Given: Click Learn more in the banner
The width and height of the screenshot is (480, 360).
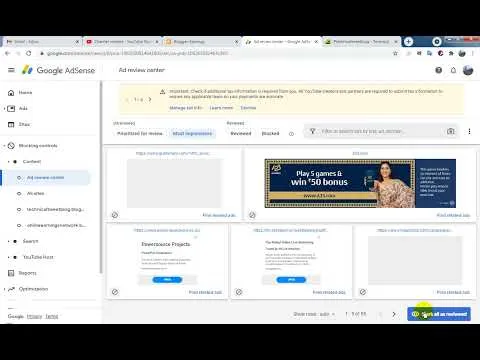Looking at the screenshot, I should [x=221, y=108].
